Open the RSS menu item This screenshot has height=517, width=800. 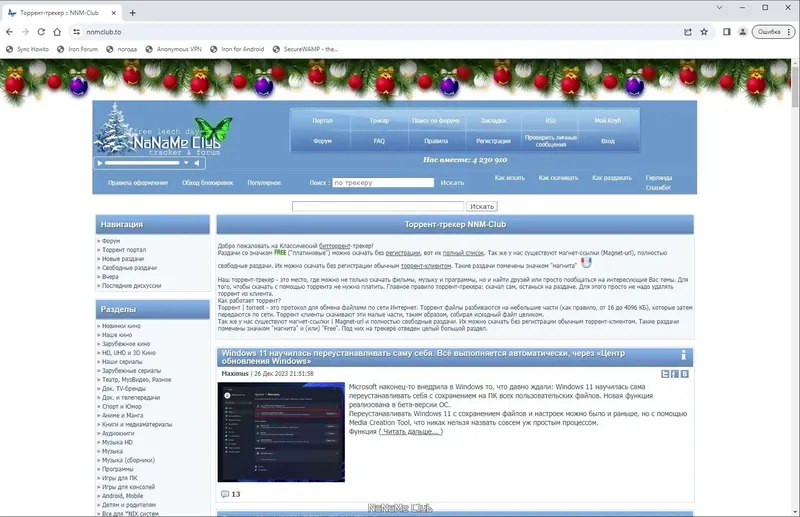(551, 120)
